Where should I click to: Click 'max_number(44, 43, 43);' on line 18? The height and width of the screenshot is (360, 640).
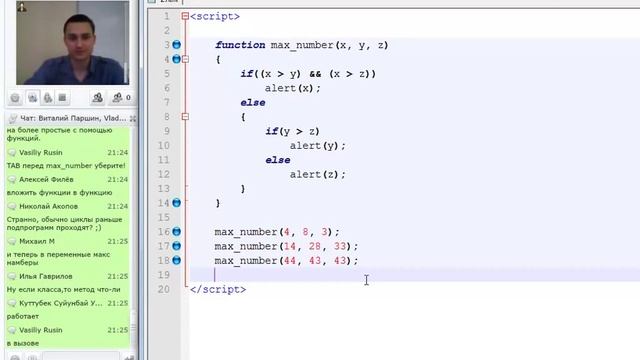pos(286,261)
